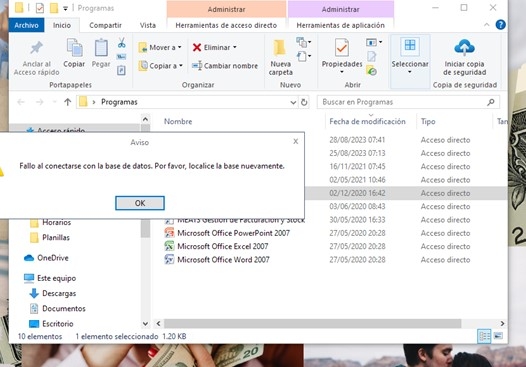Switch to large icons view in status bar
The height and width of the screenshot is (367, 526).
pyautogui.click(x=498, y=336)
